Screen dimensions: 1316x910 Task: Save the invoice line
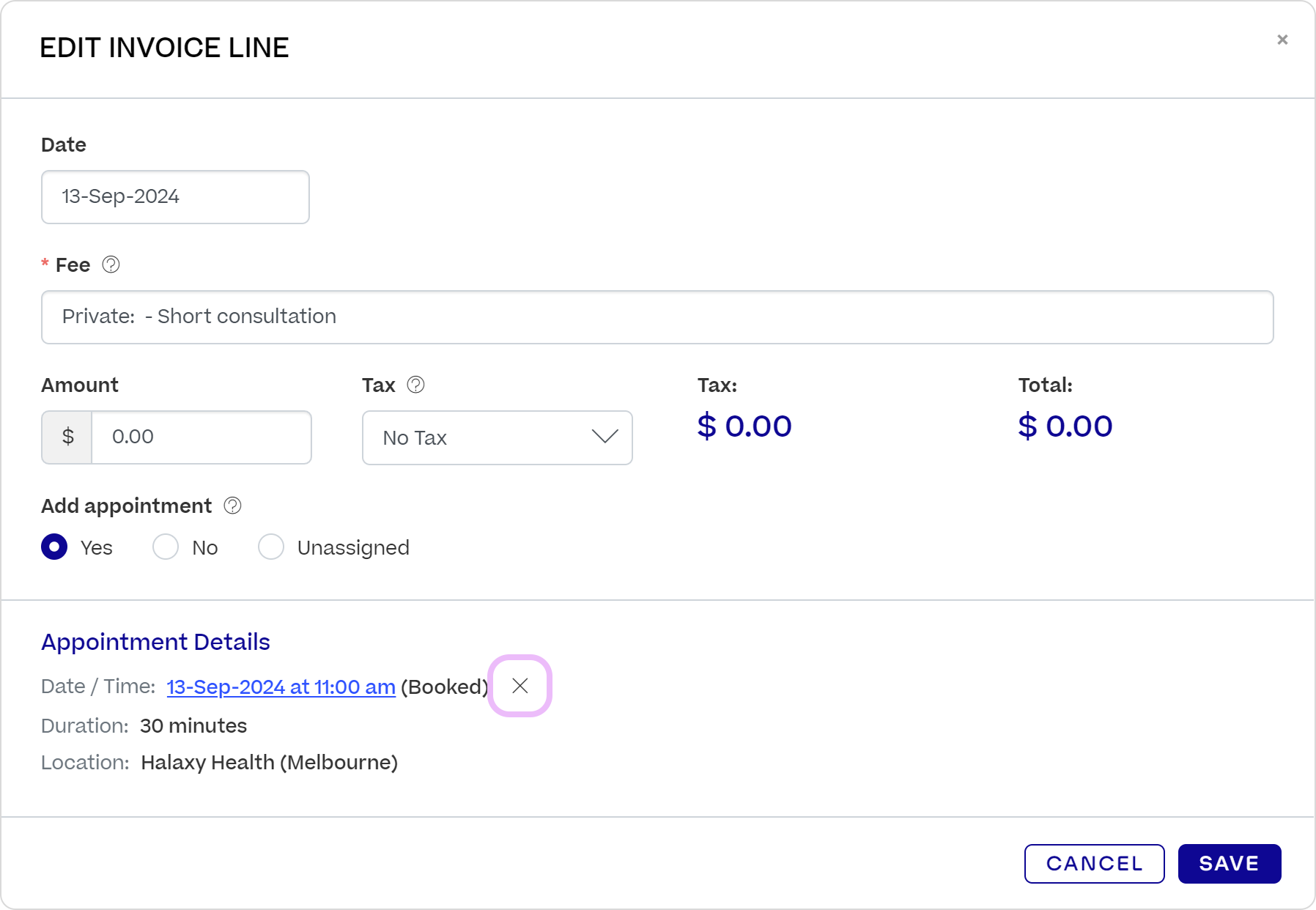(1230, 864)
